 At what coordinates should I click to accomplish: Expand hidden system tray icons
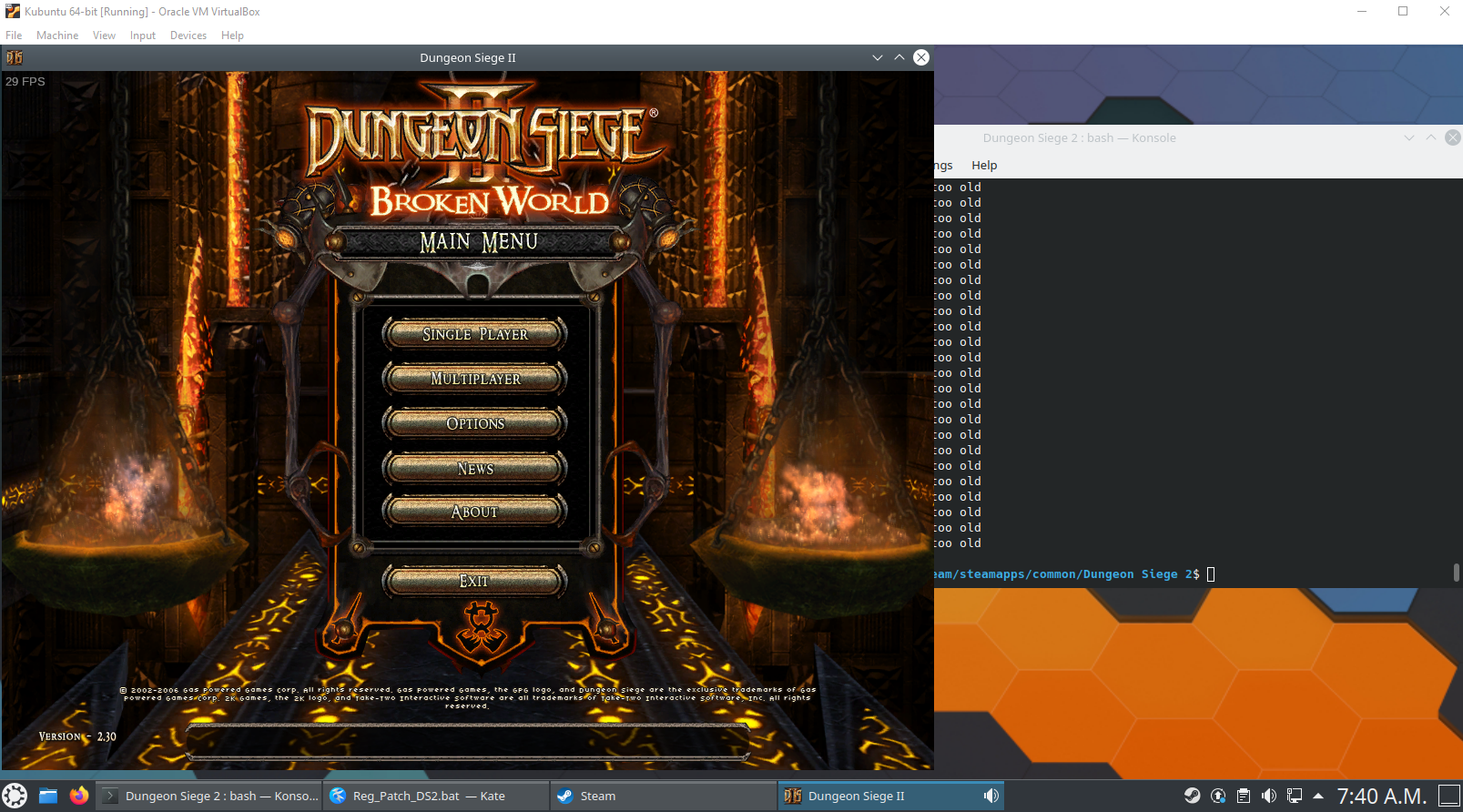pos(1317,796)
